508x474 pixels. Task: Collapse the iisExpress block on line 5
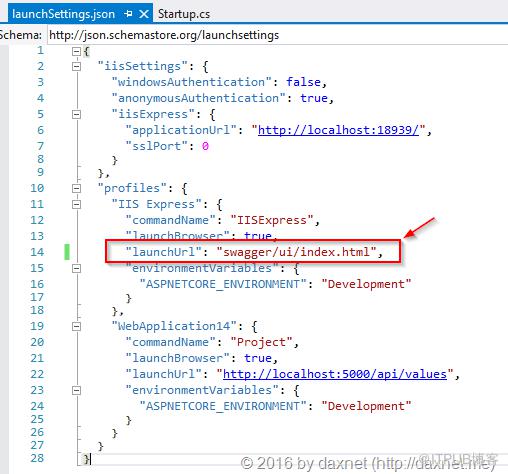click(x=76, y=115)
